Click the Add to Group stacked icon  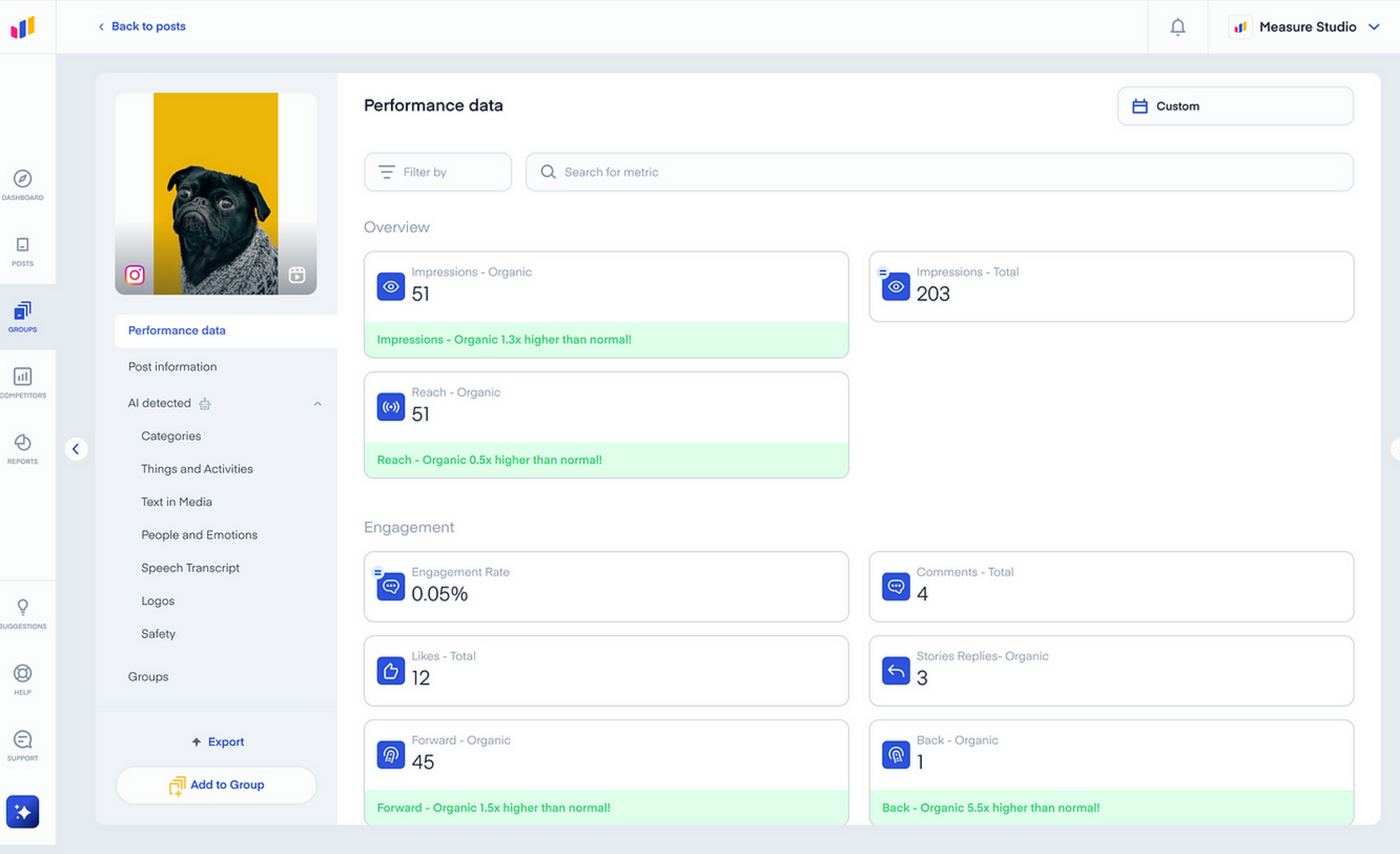coord(177,786)
